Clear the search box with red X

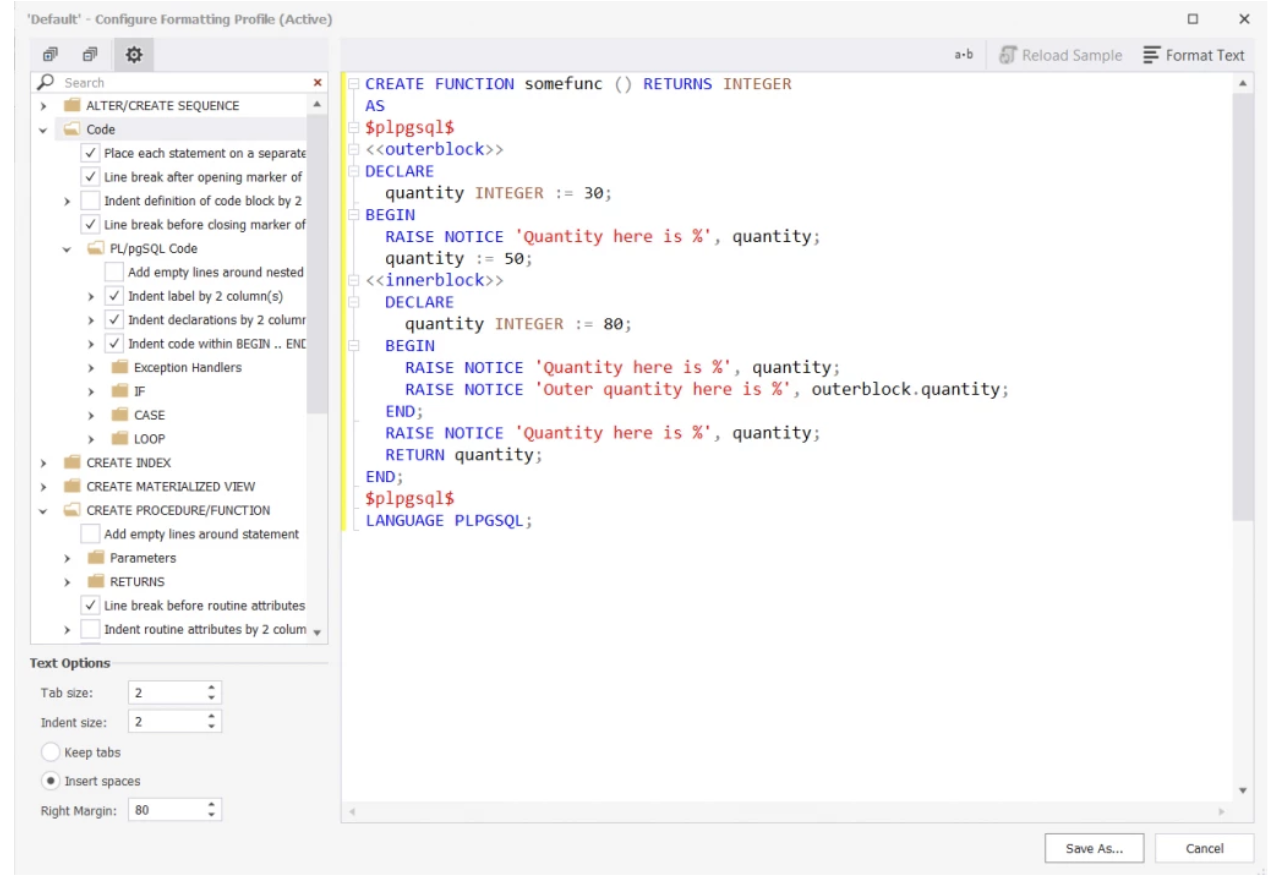click(x=318, y=83)
